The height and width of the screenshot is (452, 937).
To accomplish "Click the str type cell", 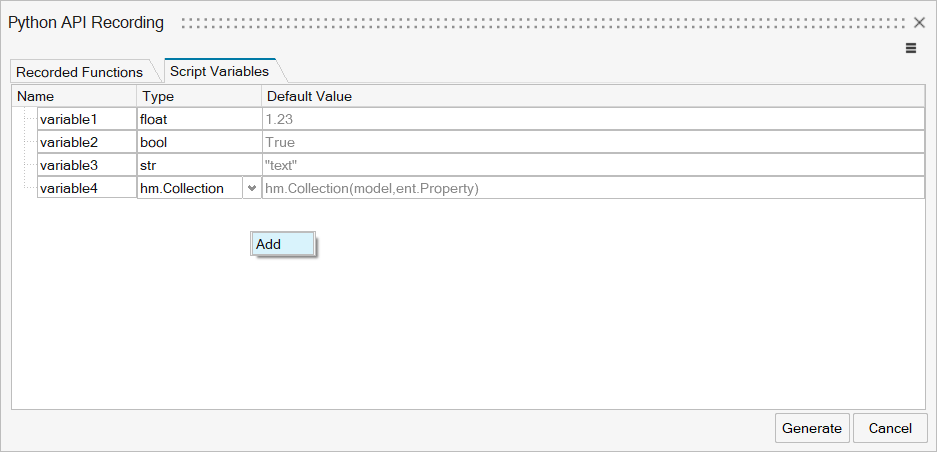I will click(199, 165).
